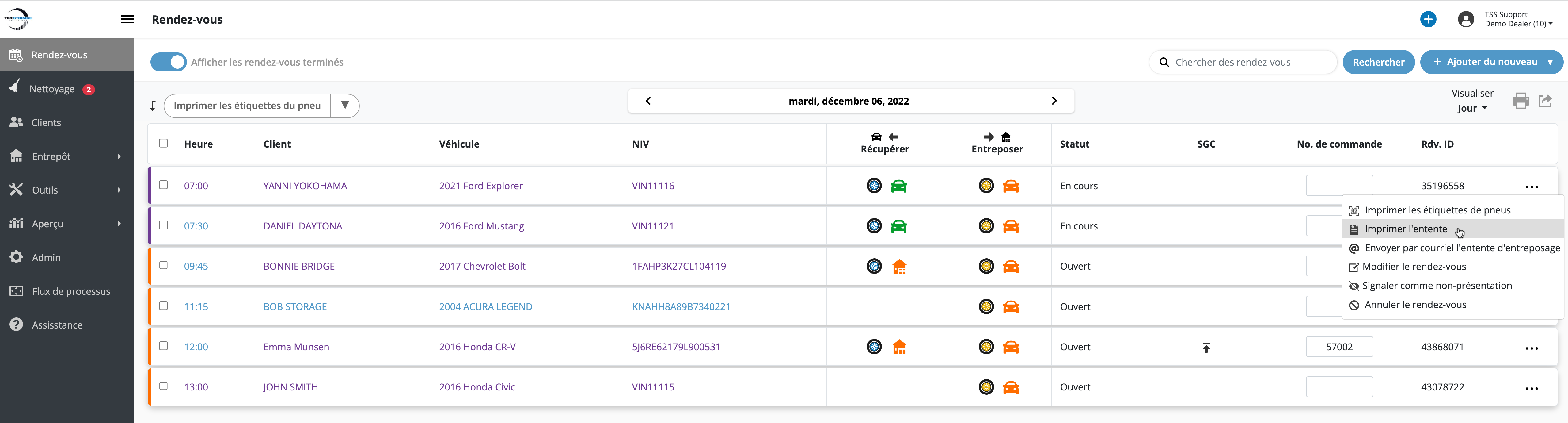Click the printer icon near Visualiser
Viewport: 1568px width, 423px height.
tap(1520, 101)
